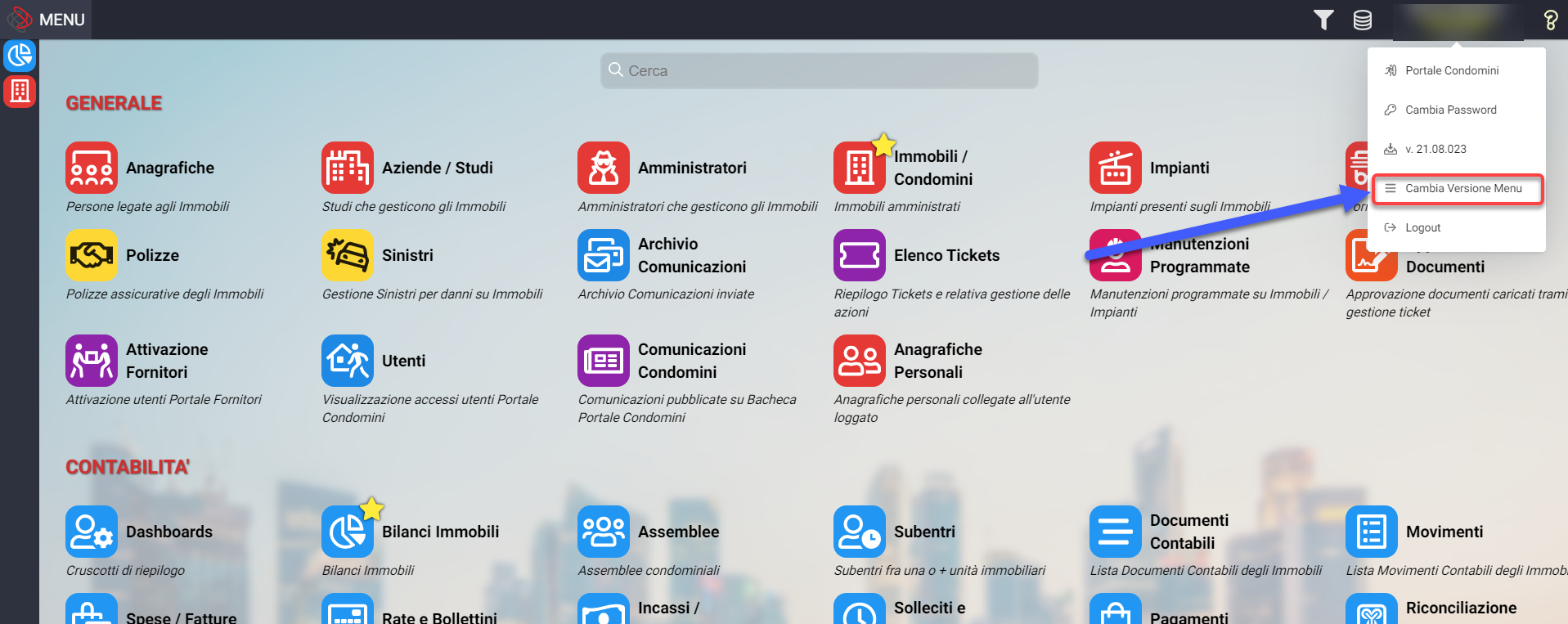The image size is (1568, 624).
Task: Open the Bilanci Immobili icon
Action: pos(348,532)
